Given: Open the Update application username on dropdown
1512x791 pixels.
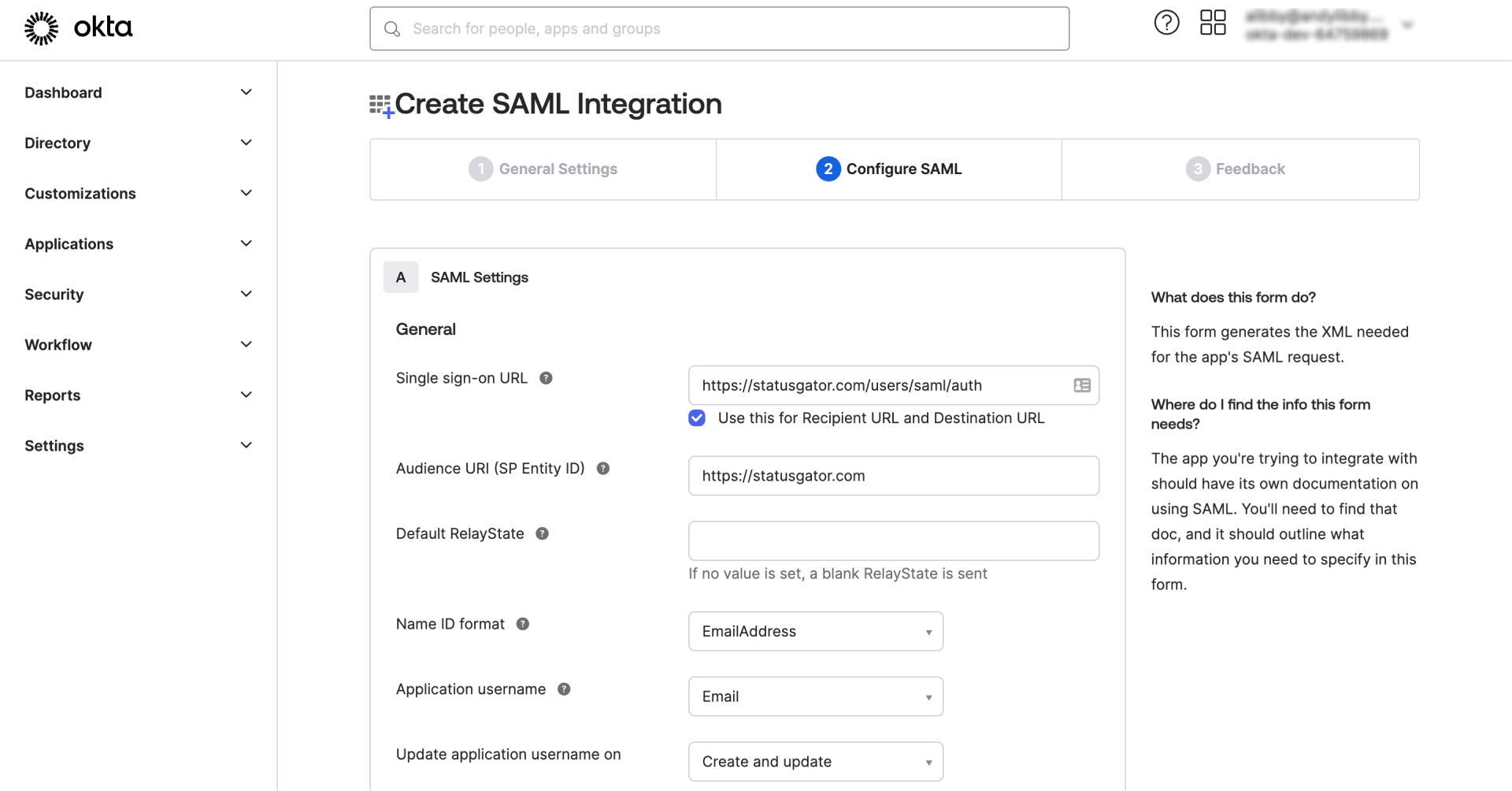Looking at the screenshot, I should pos(816,762).
